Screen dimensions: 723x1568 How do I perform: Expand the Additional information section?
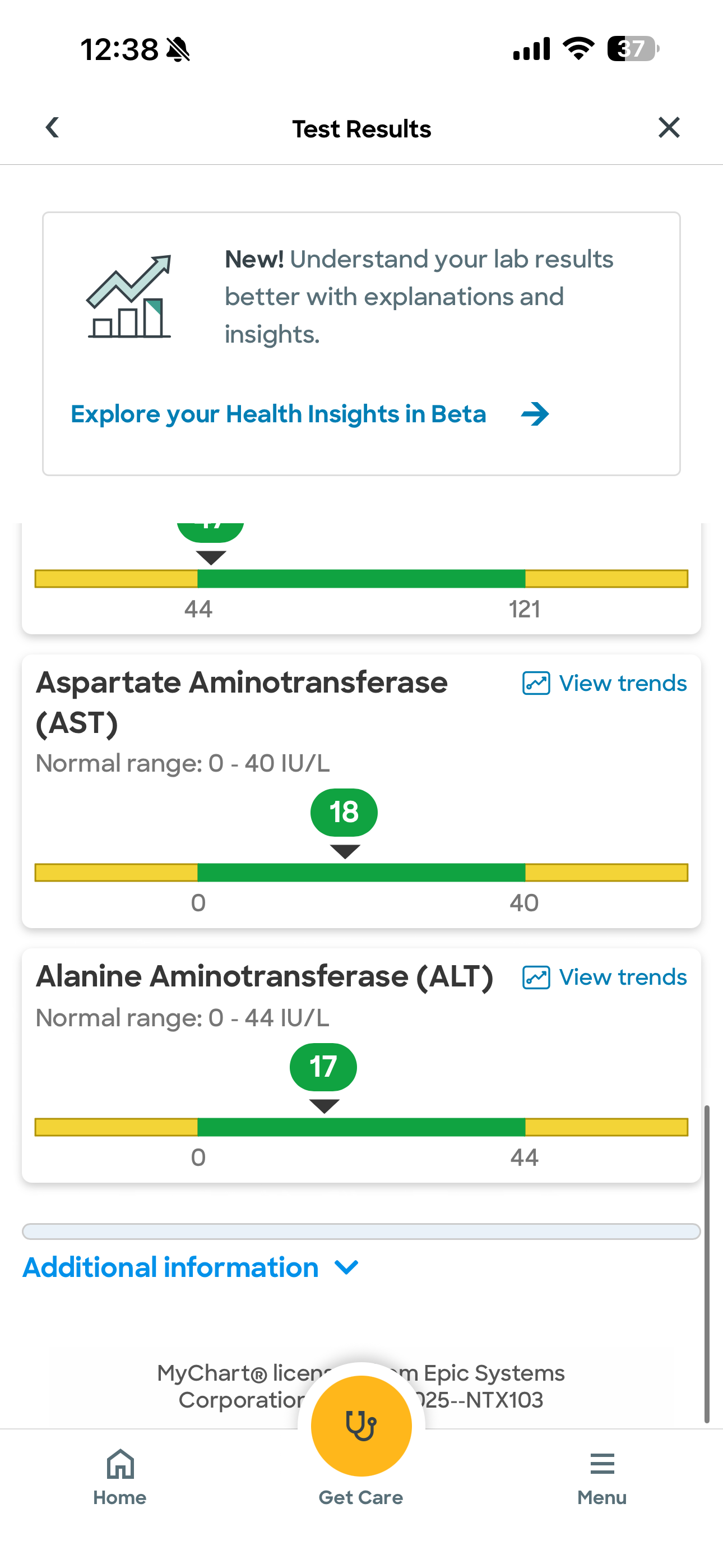click(x=170, y=1268)
